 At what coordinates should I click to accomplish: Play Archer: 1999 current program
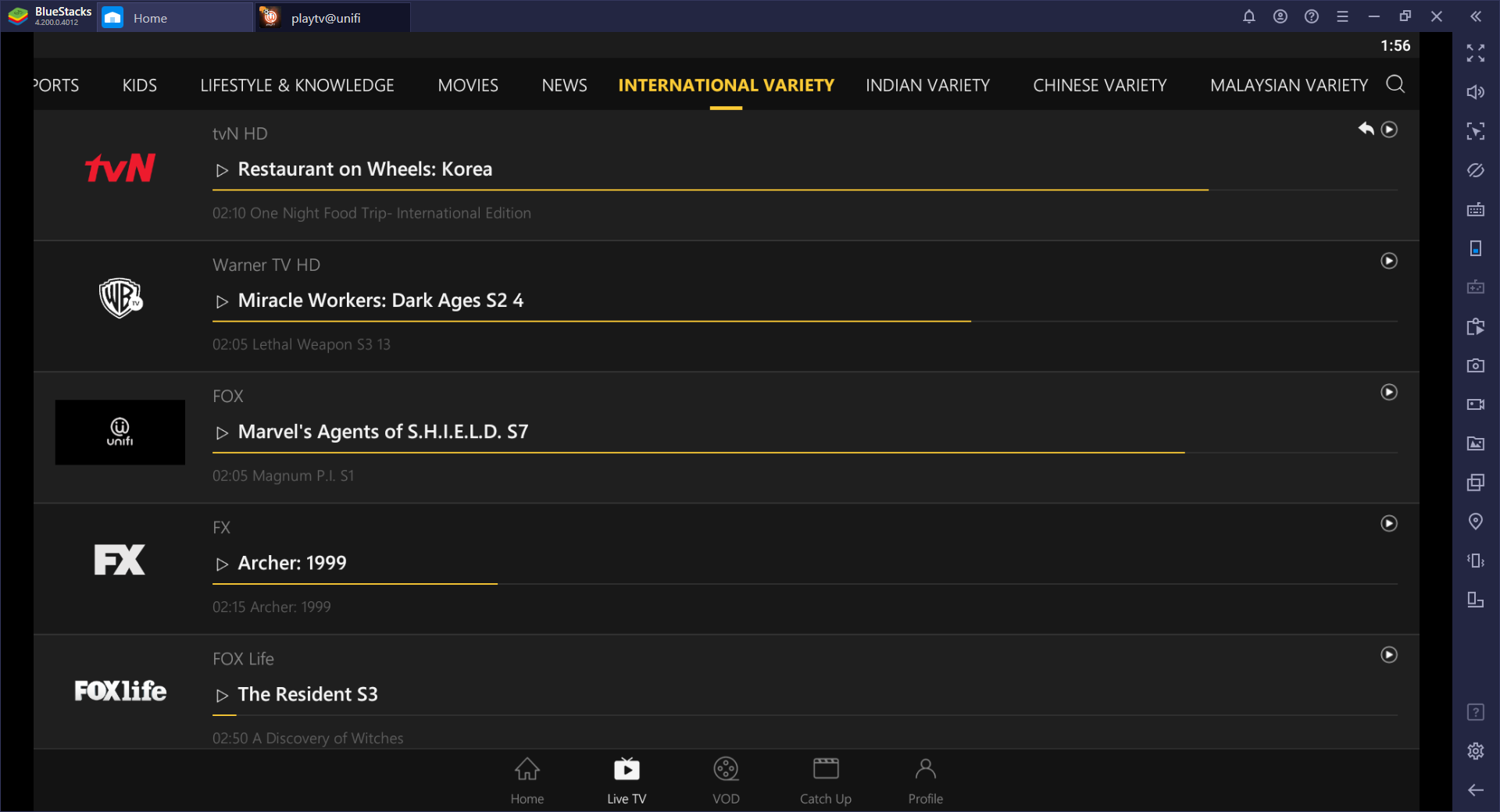(x=281, y=563)
